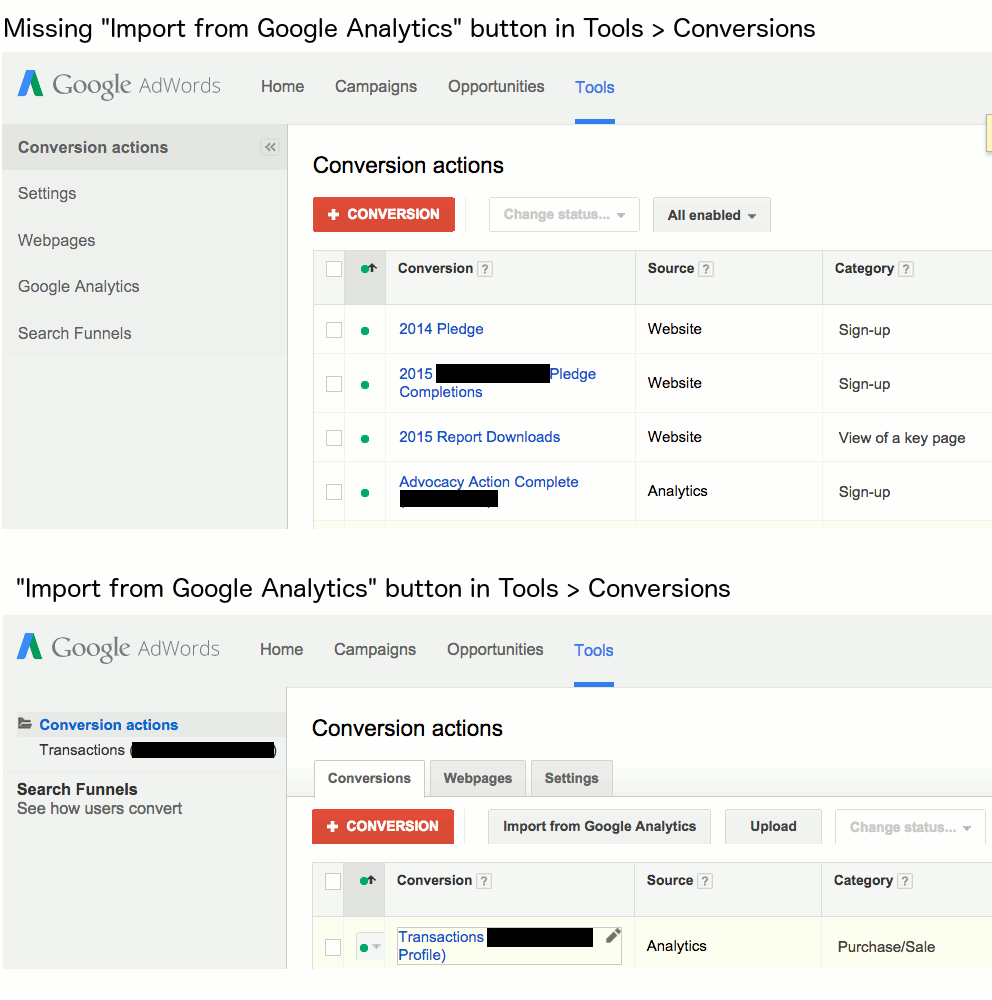
Task: Click the status dot for 2015 Report Downloads
Action: tap(365, 439)
